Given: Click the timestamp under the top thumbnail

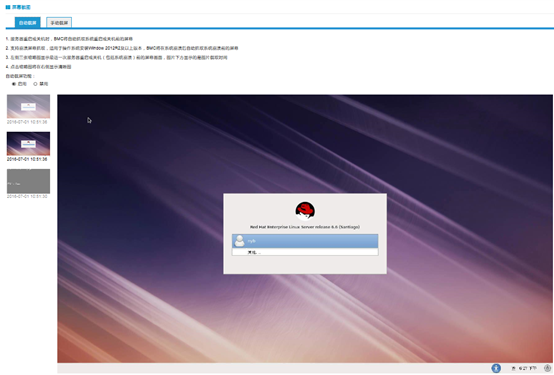Looking at the screenshot, I should [x=27, y=122].
